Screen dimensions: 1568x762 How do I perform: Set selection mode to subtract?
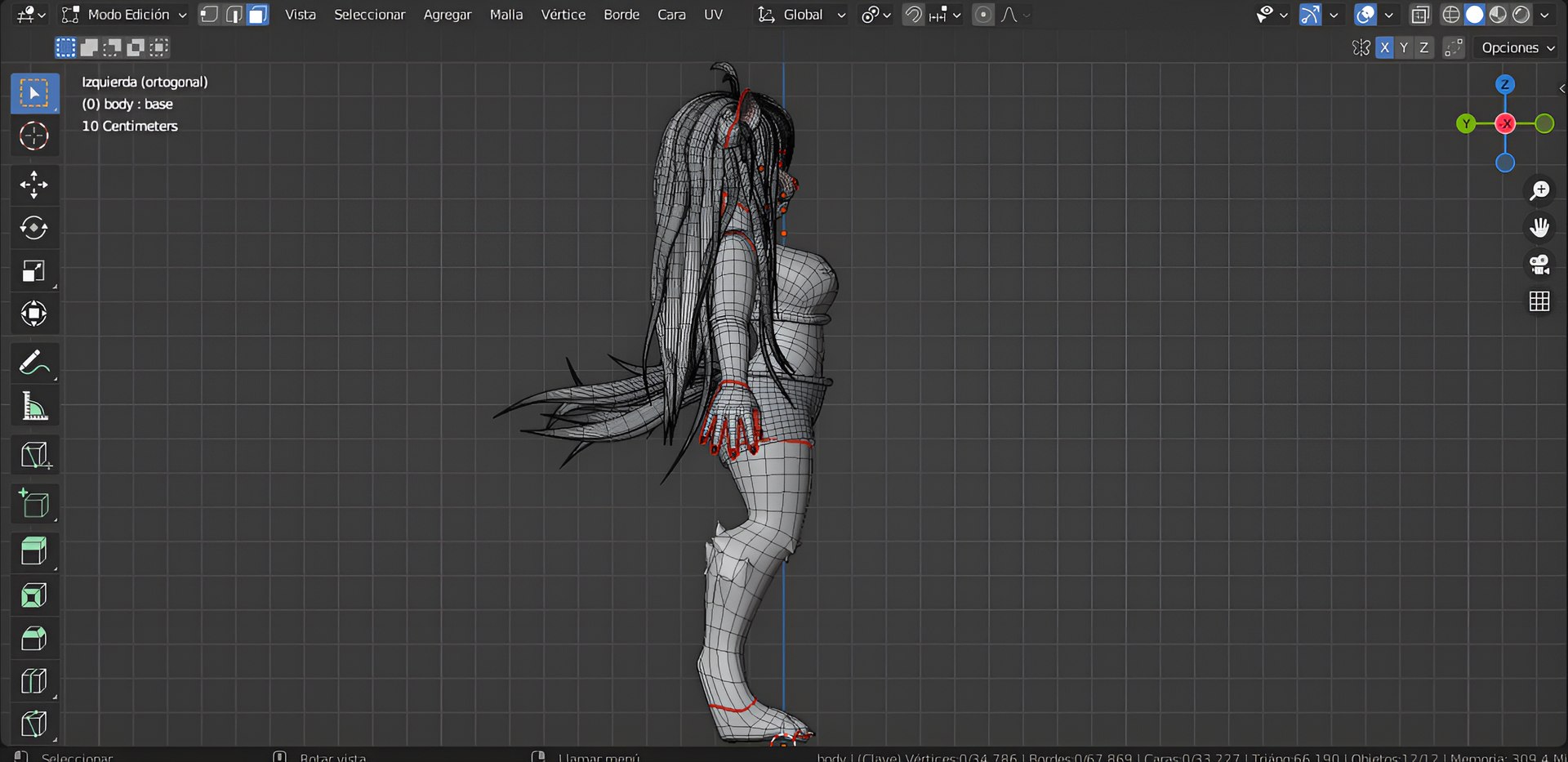pyautogui.click(x=112, y=47)
